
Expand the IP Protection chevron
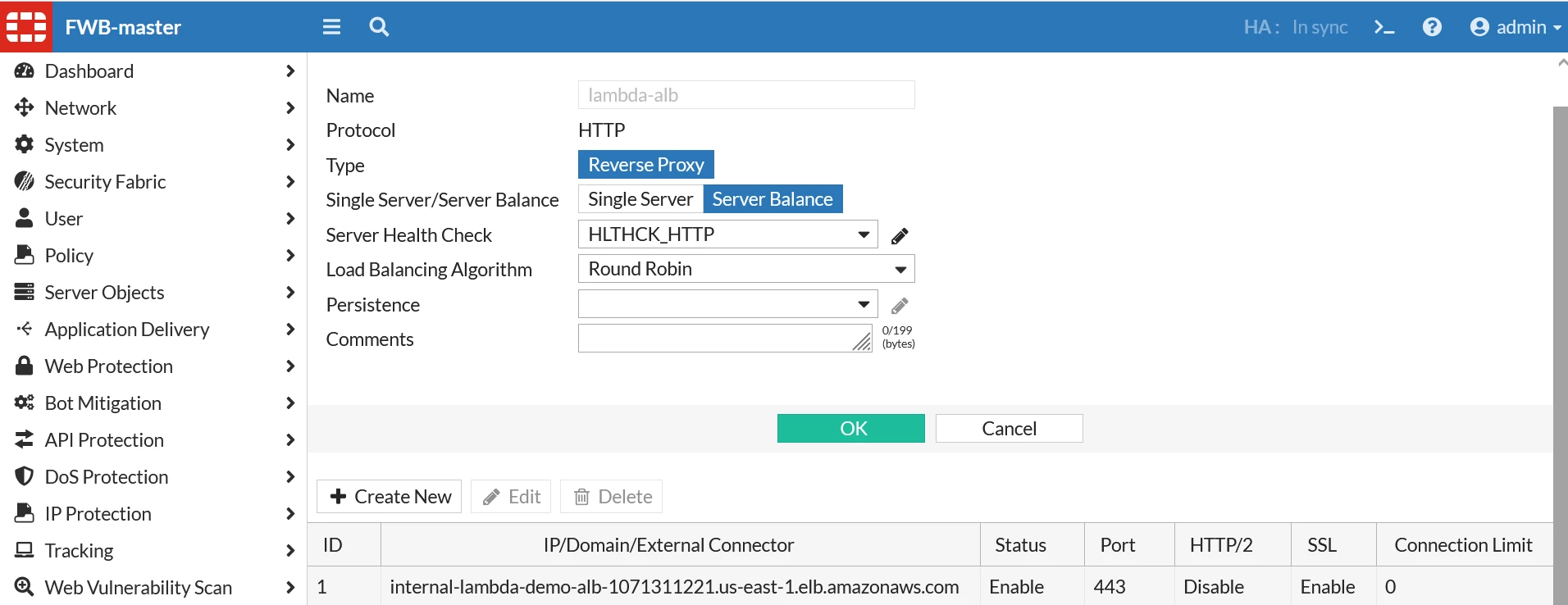289,513
